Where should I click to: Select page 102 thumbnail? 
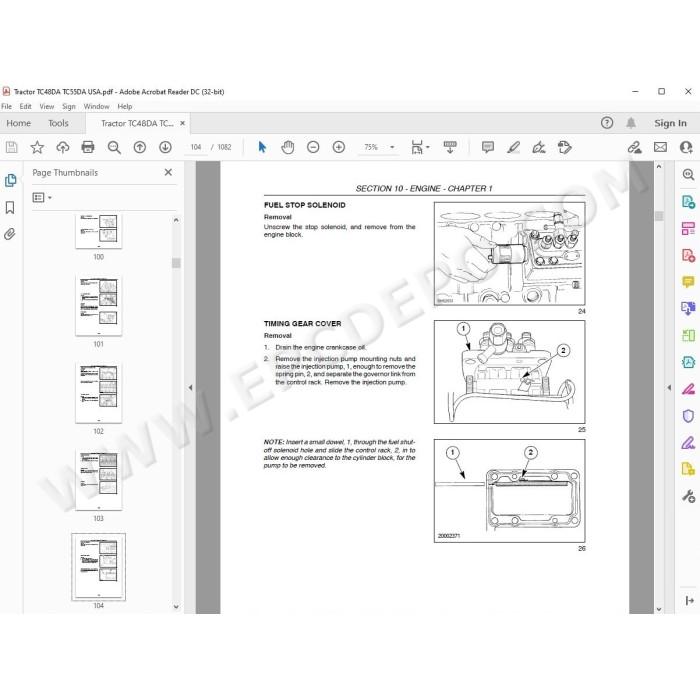pos(99,393)
